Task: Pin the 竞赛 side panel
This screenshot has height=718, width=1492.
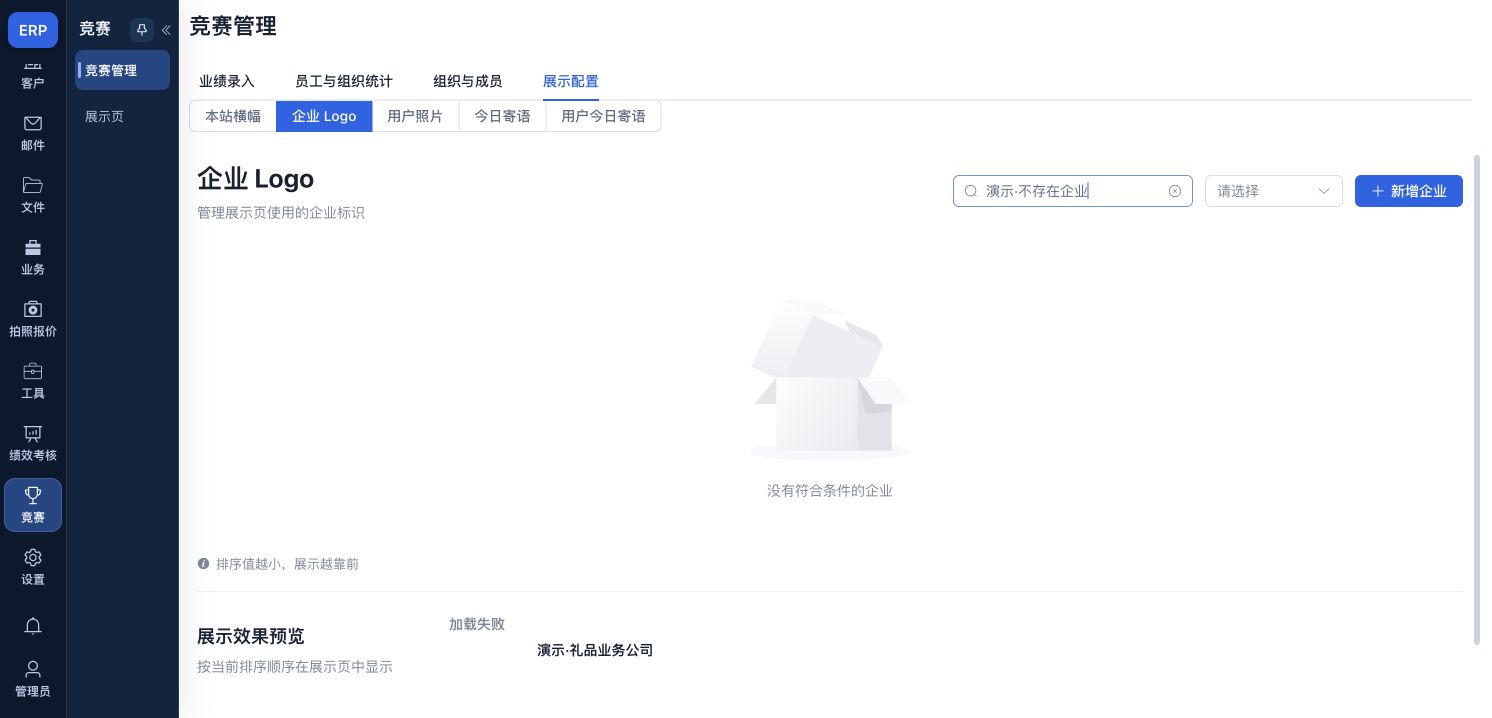Action: coord(142,30)
